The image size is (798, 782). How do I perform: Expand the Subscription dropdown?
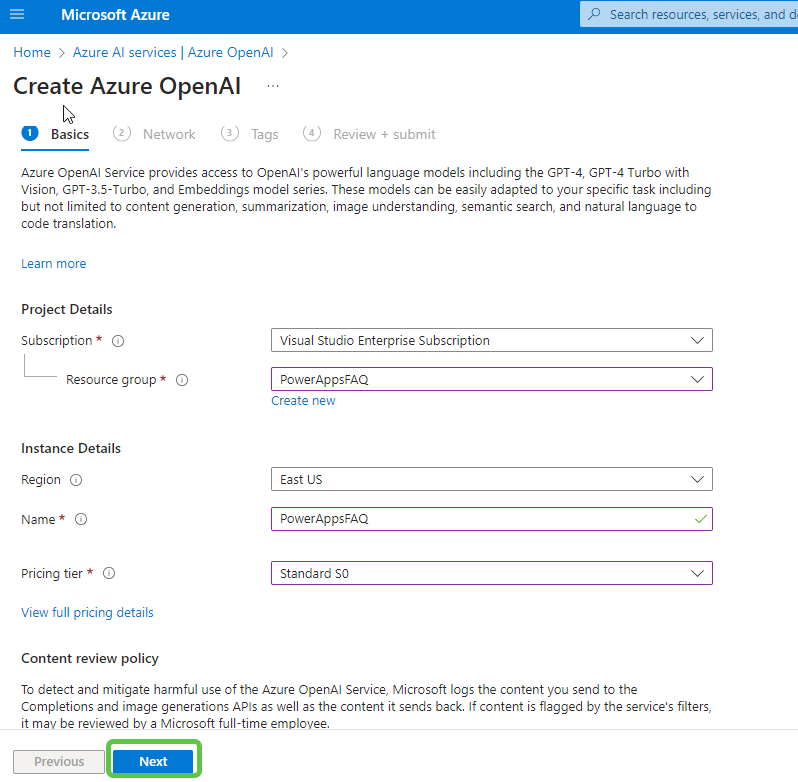(x=491, y=340)
